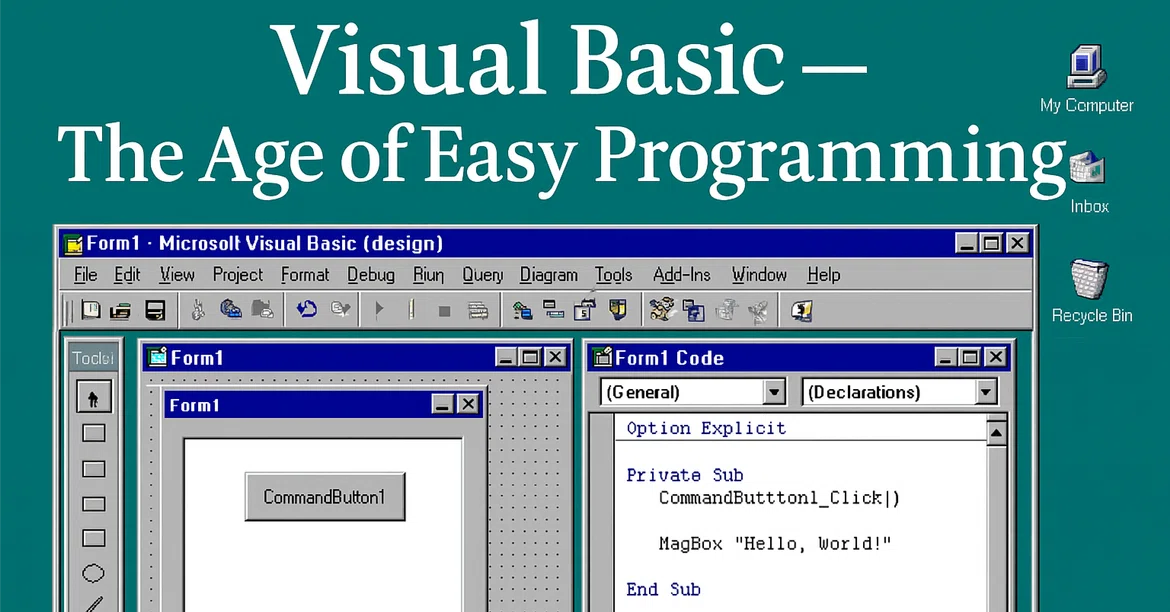Click the 'Private Sub' code line

point(684,475)
